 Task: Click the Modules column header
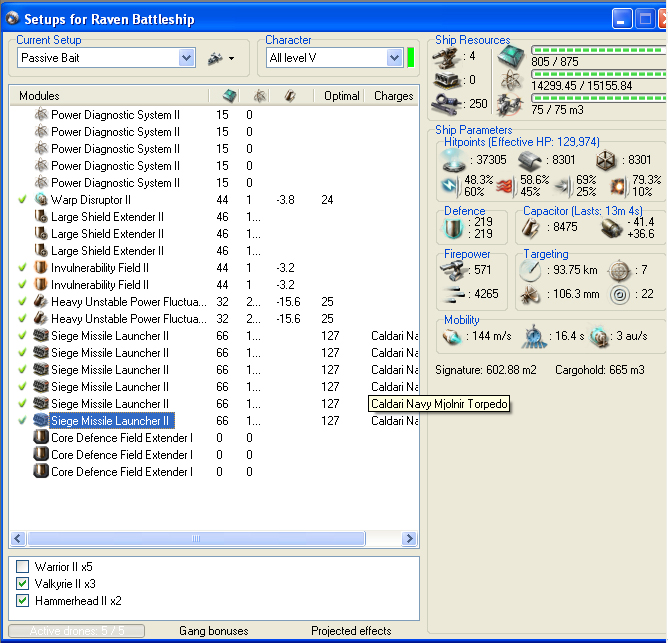[x=109, y=96]
